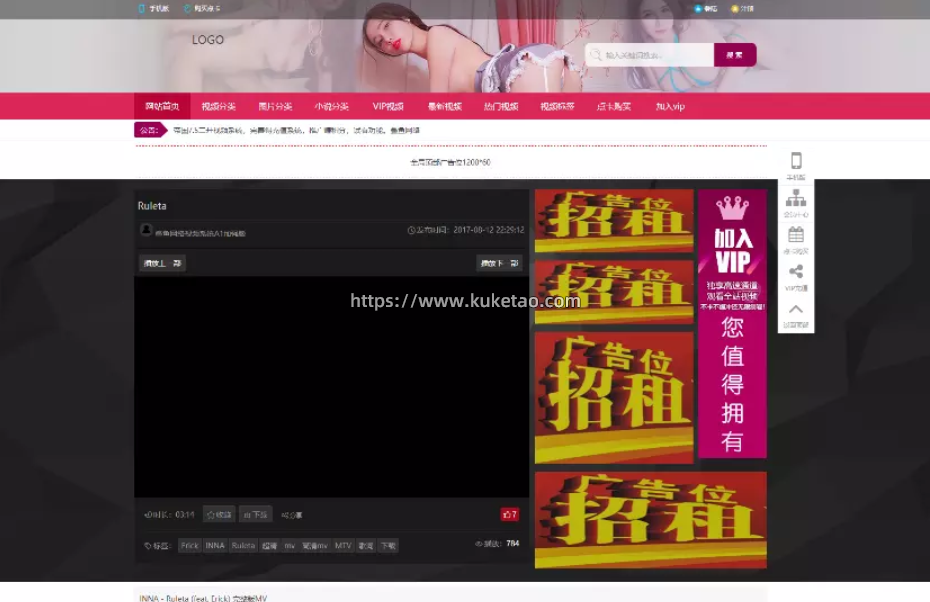The height and width of the screenshot is (602, 930).
Task: Click the duration 03:14 text
Action: click(184, 515)
